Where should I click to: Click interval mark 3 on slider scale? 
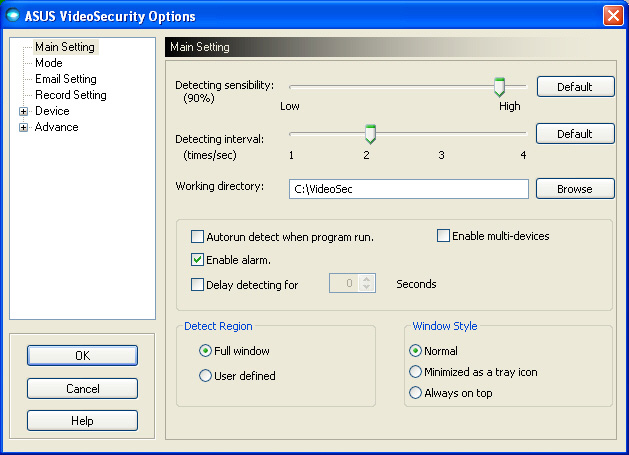441,155
